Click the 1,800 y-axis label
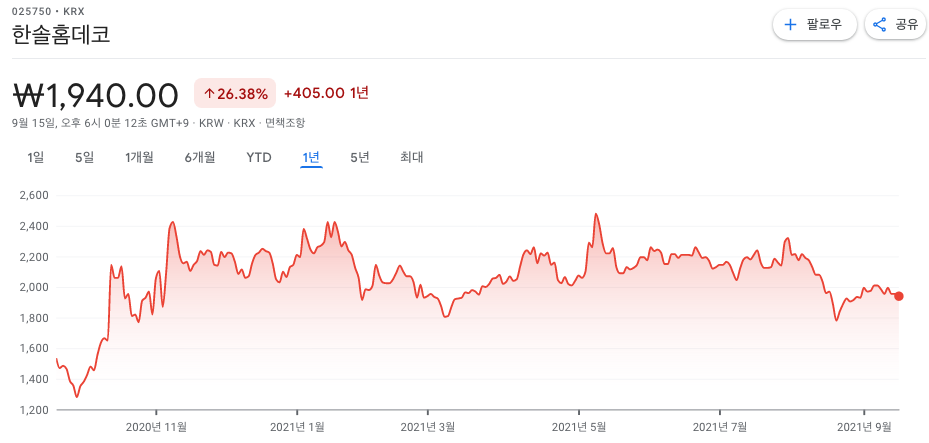The height and width of the screenshot is (443, 929). pos(34,318)
